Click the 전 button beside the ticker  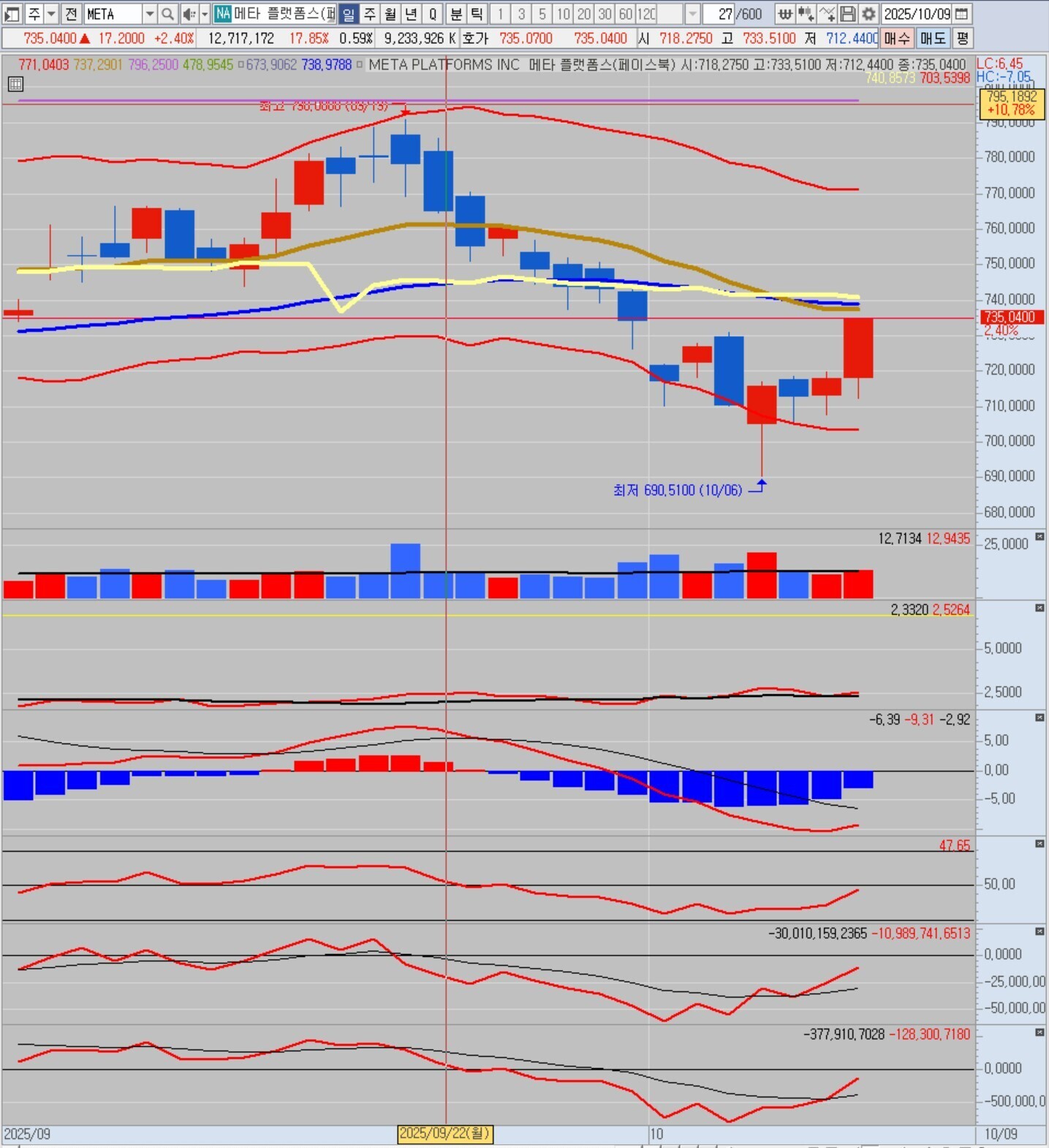tap(71, 14)
